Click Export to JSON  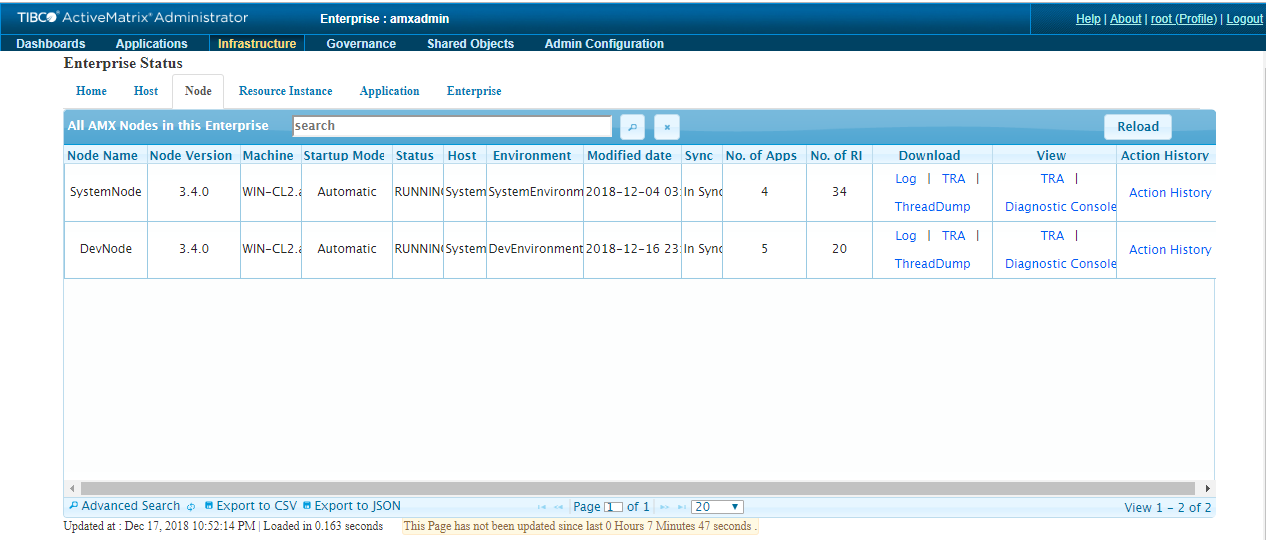pos(352,506)
